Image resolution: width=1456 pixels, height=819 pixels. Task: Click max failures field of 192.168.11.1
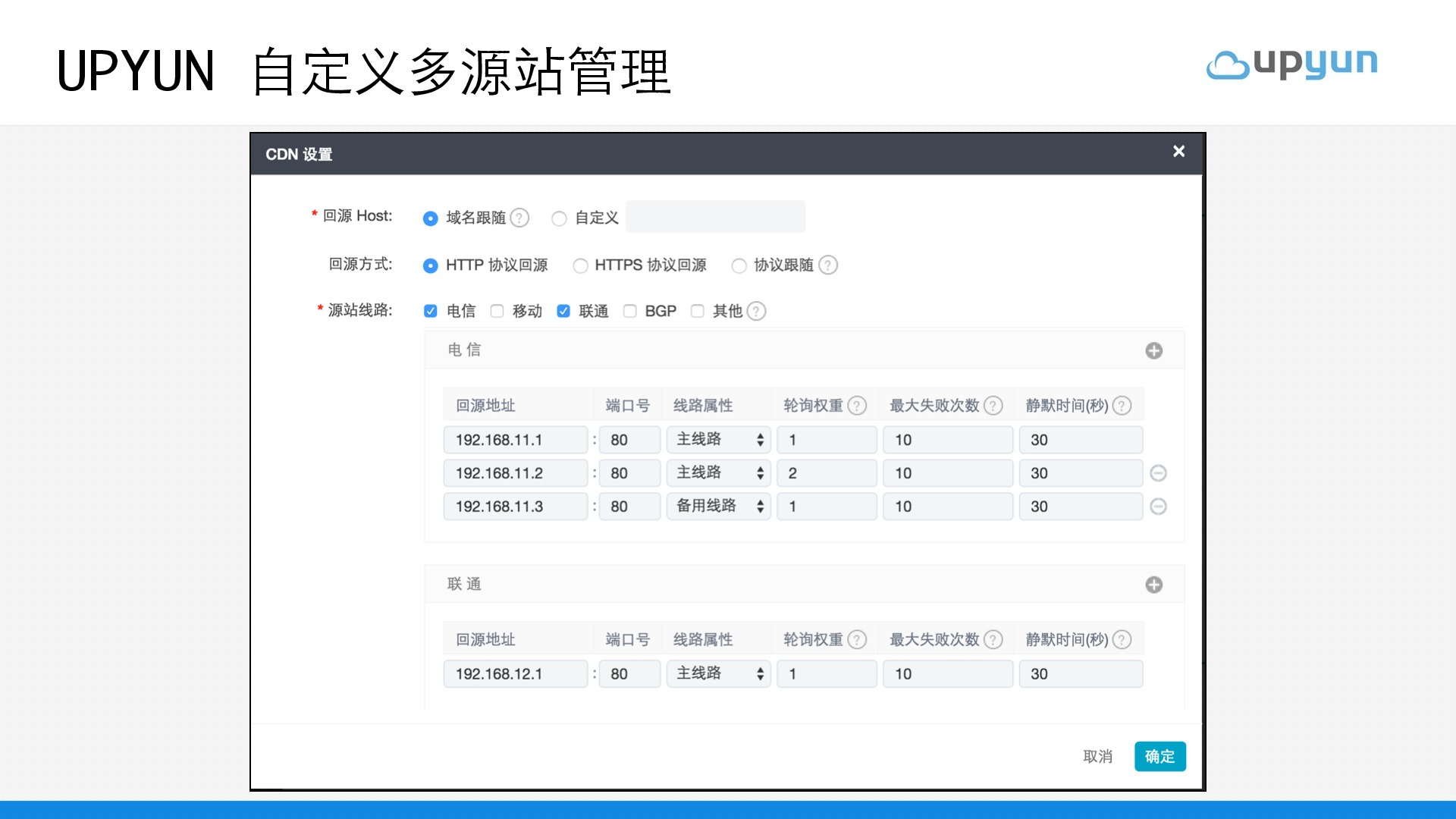click(948, 440)
